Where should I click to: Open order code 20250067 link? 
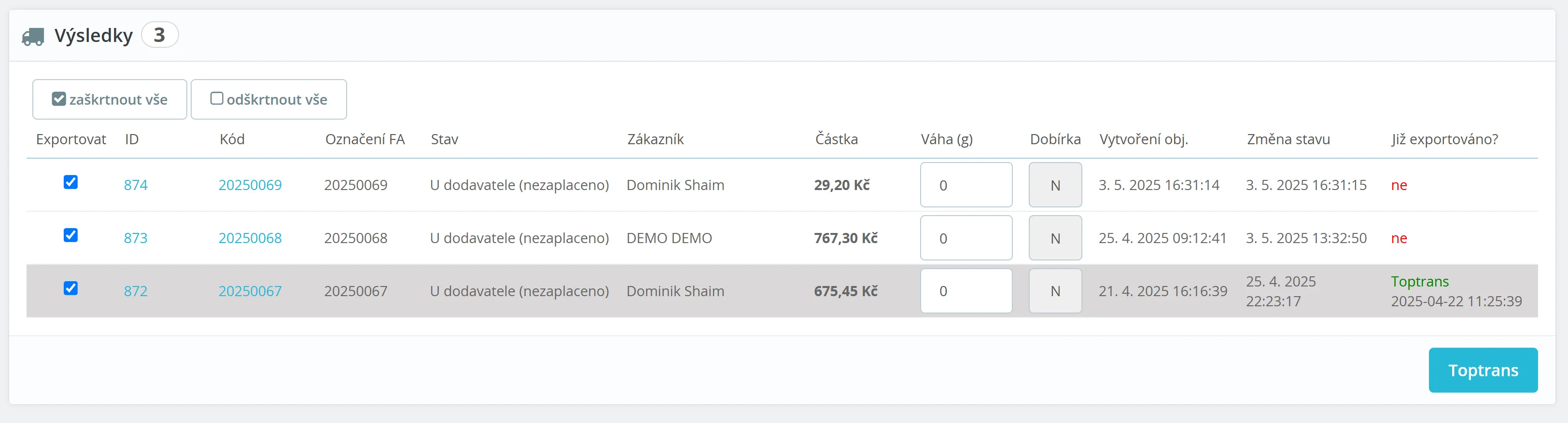click(x=250, y=291)
